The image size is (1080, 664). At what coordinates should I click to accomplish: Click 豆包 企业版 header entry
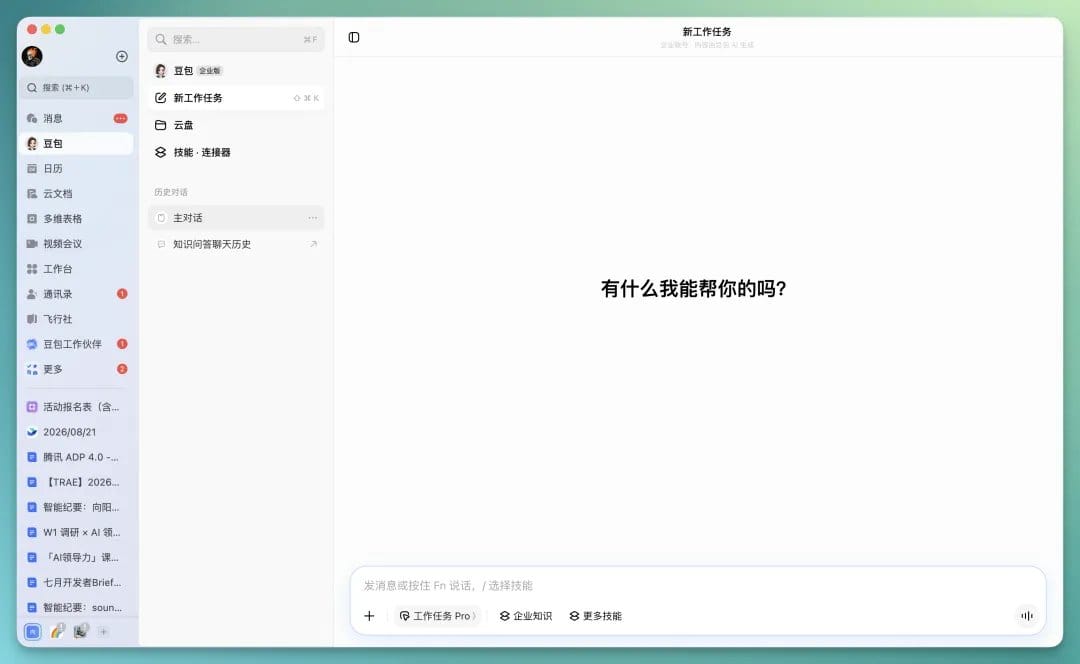click(236, 71)
